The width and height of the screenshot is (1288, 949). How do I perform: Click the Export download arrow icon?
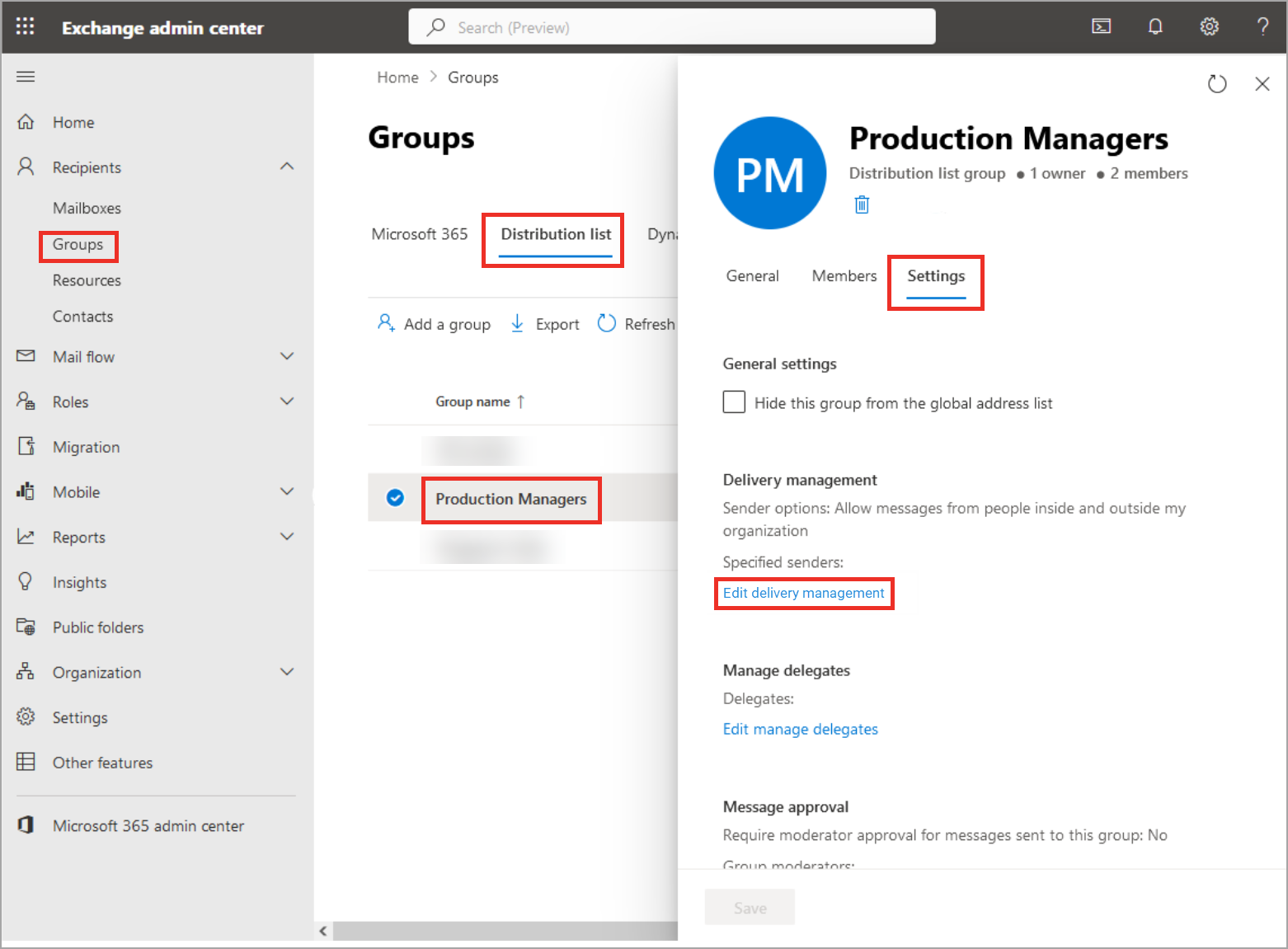517,323
